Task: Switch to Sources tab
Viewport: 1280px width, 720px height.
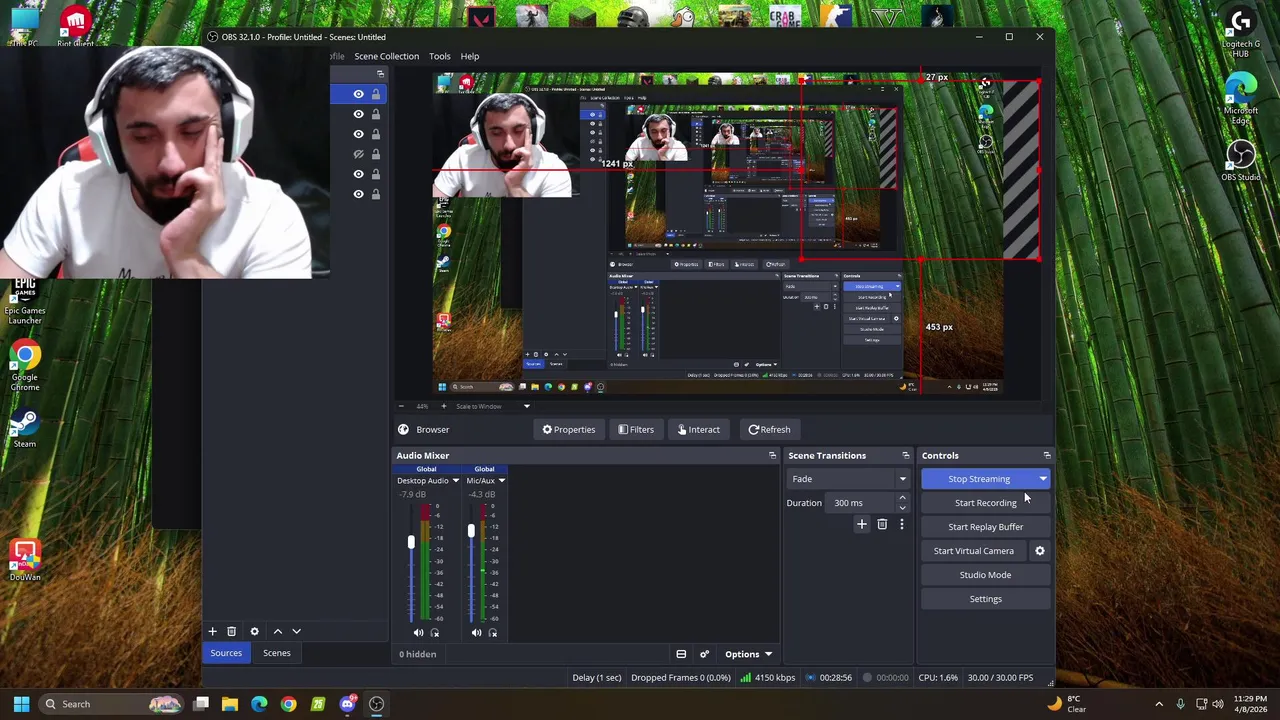Action: (x=226, y=653)
